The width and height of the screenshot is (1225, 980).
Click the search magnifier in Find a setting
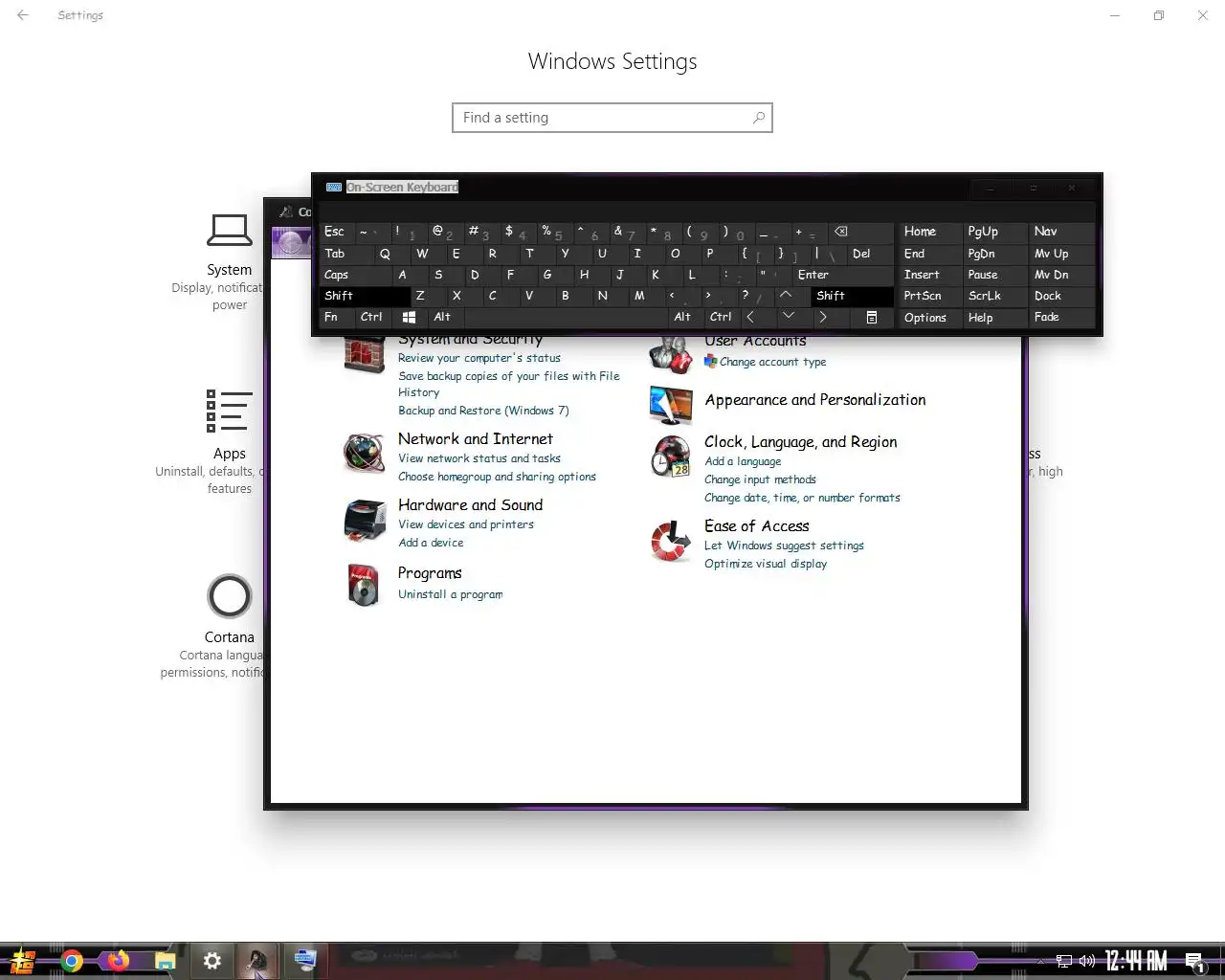point(759,118)
